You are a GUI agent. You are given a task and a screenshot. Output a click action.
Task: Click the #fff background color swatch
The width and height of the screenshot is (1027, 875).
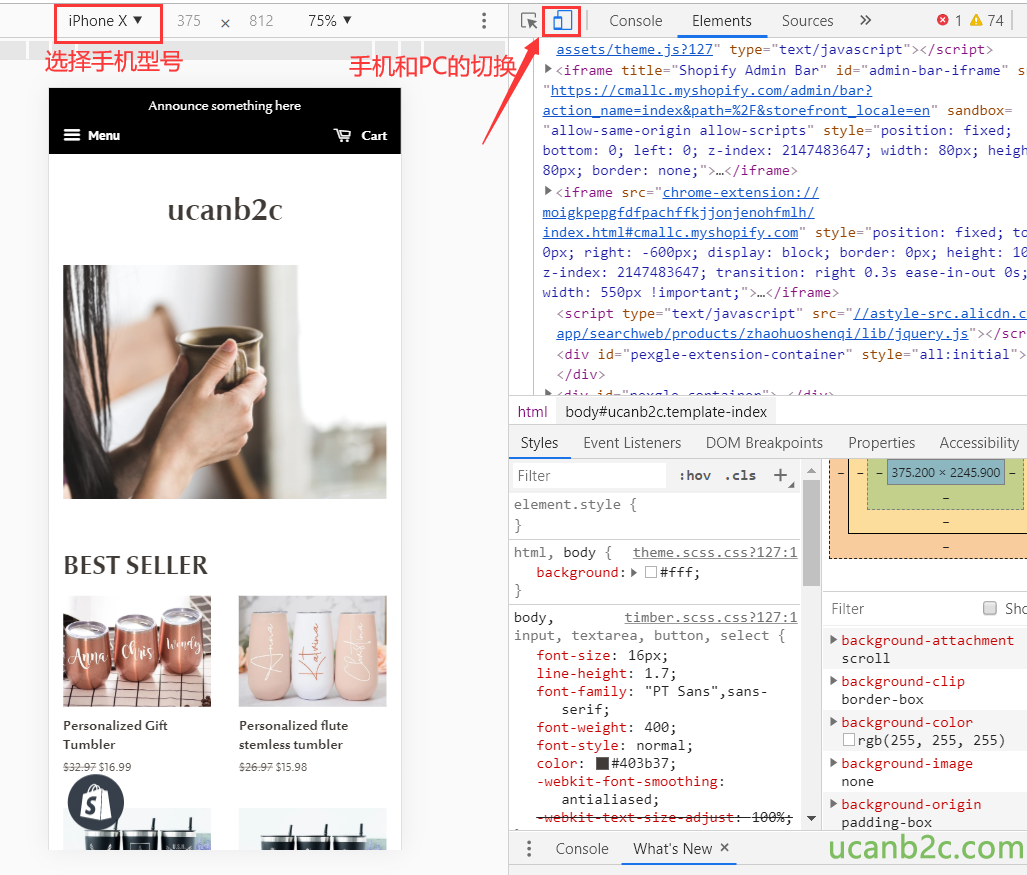[x=650, y=572]
